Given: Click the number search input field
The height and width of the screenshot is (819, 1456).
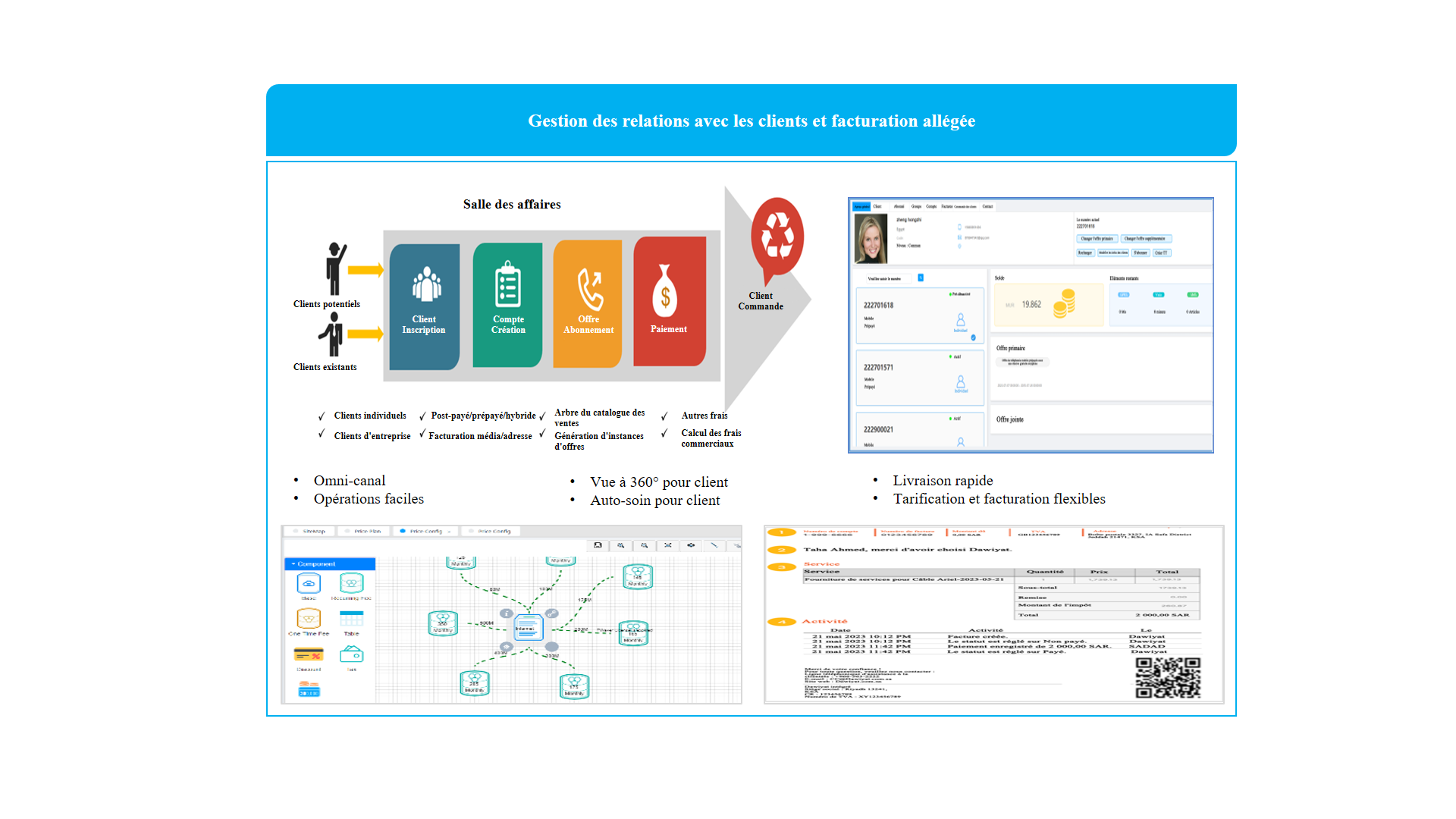Looking at the screenshot, I should pos(890,278).
